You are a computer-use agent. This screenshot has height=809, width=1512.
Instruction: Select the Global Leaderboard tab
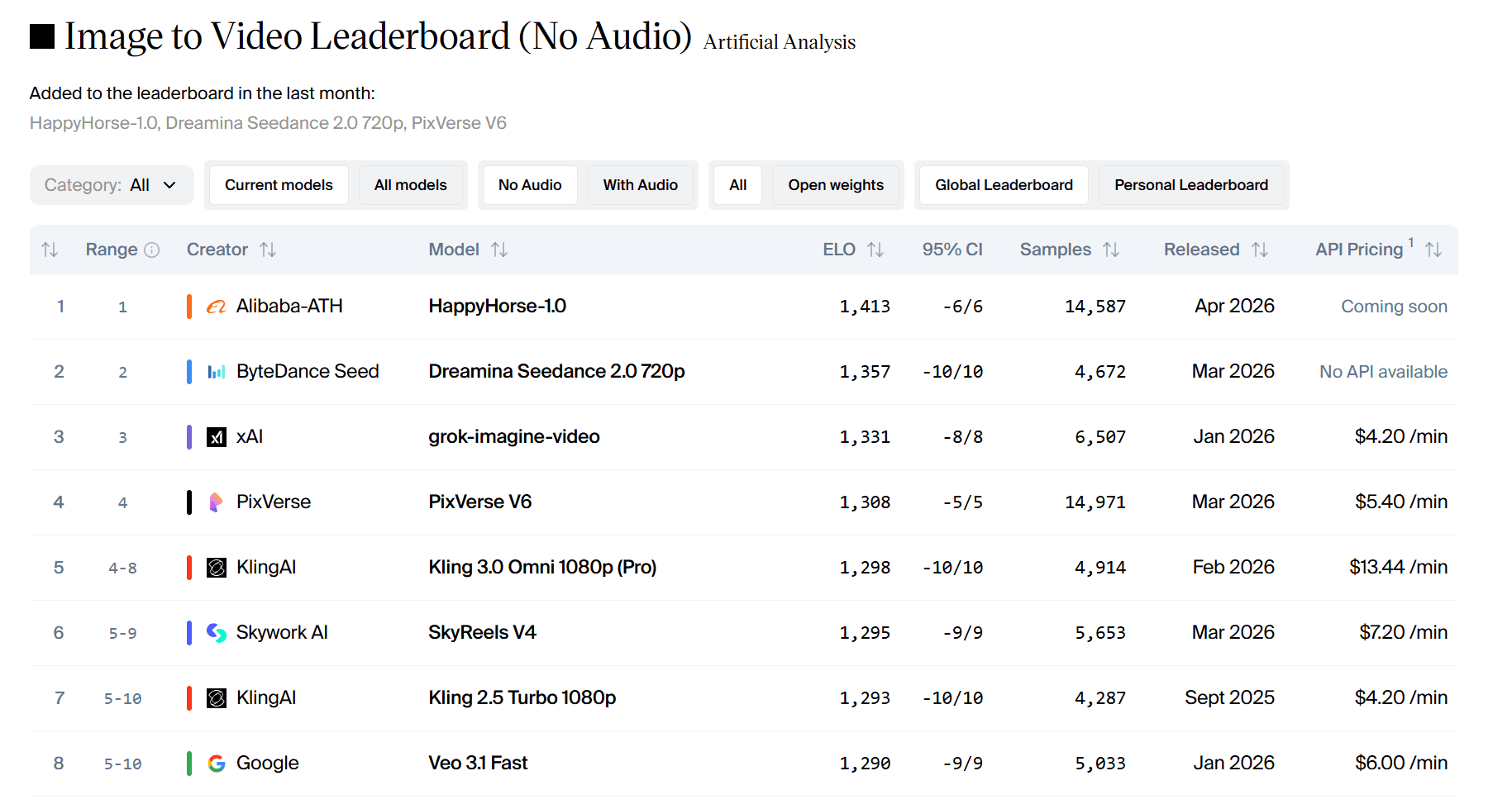click(x=1004, y=185)
